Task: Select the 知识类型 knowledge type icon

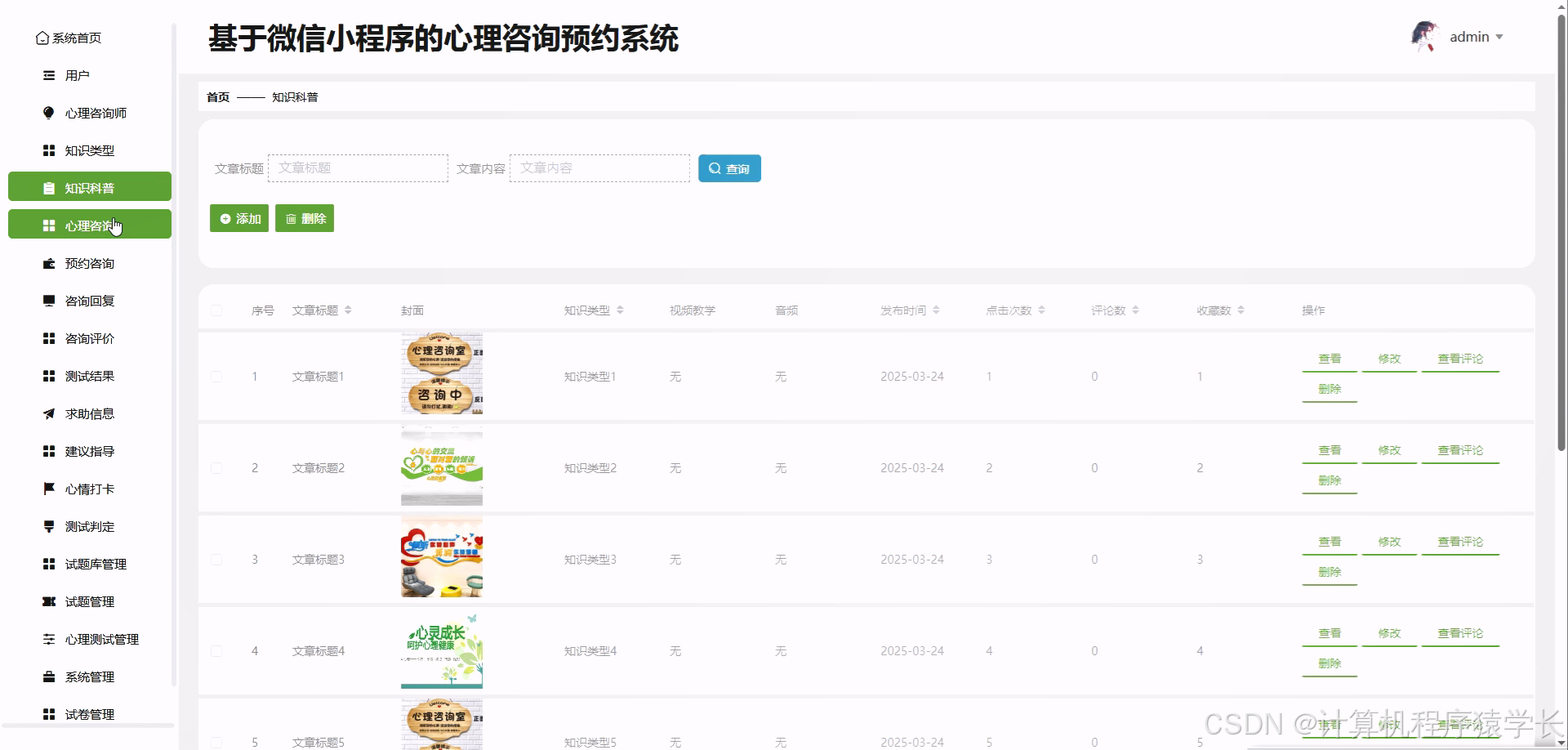Action: [x=49, y=150]
